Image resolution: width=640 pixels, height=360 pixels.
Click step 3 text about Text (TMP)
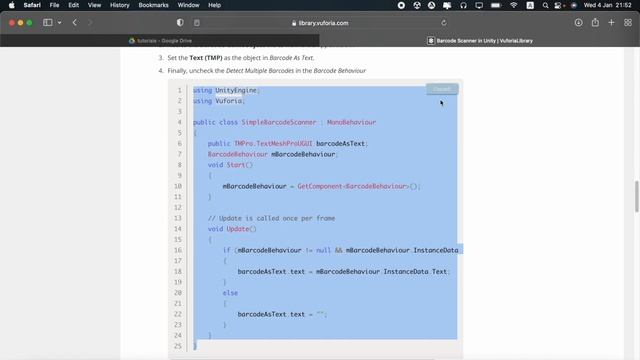241,58
